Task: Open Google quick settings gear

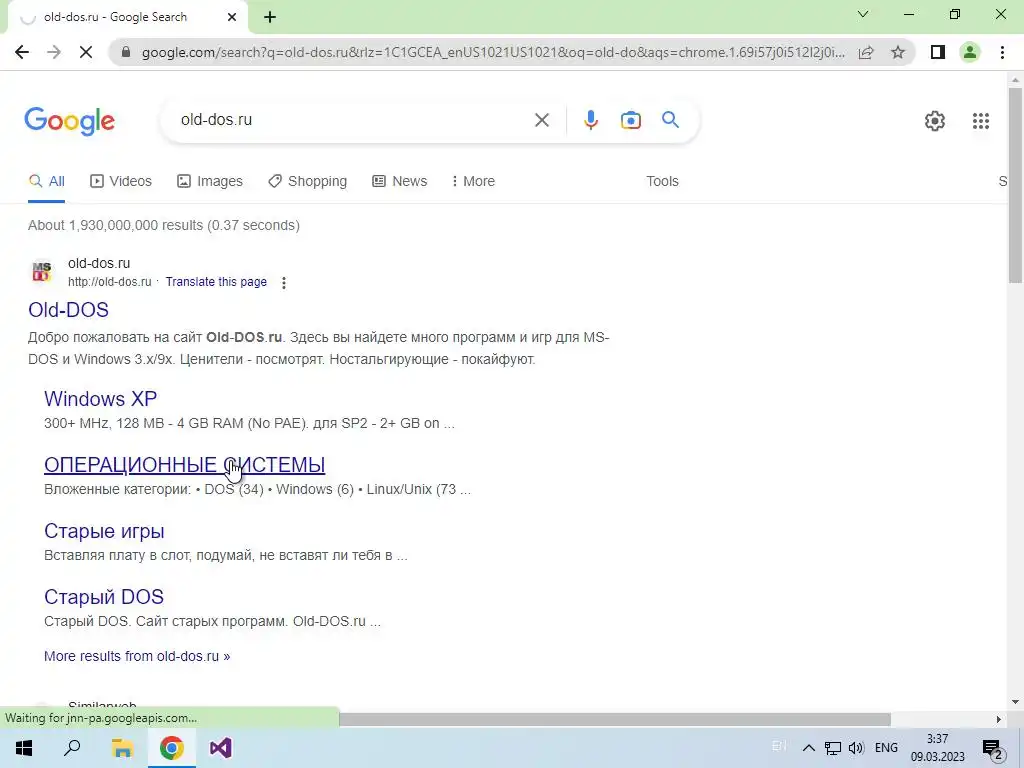Action: pyautogui.click(x=935, y=121)
